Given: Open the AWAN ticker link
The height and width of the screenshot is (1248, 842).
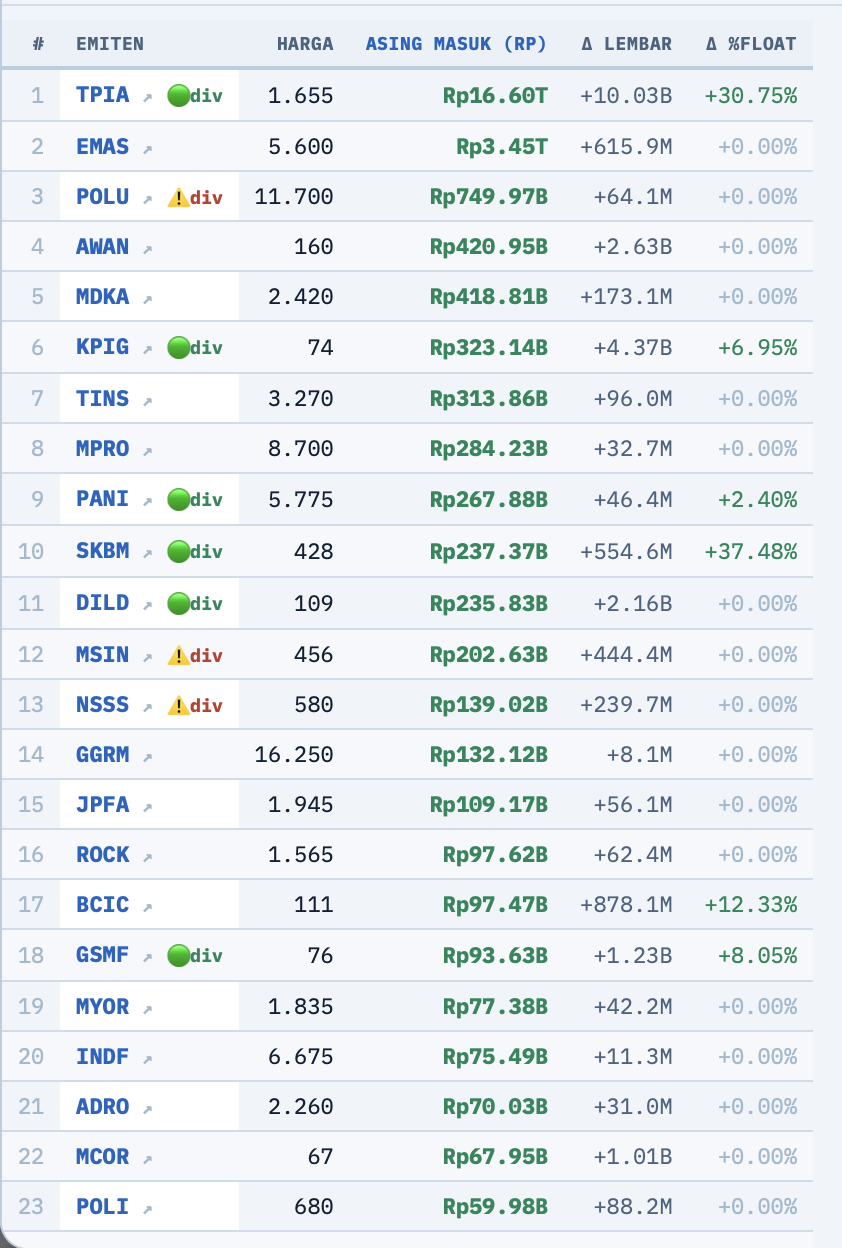Looking at the screenshot, I should point(103,246).
